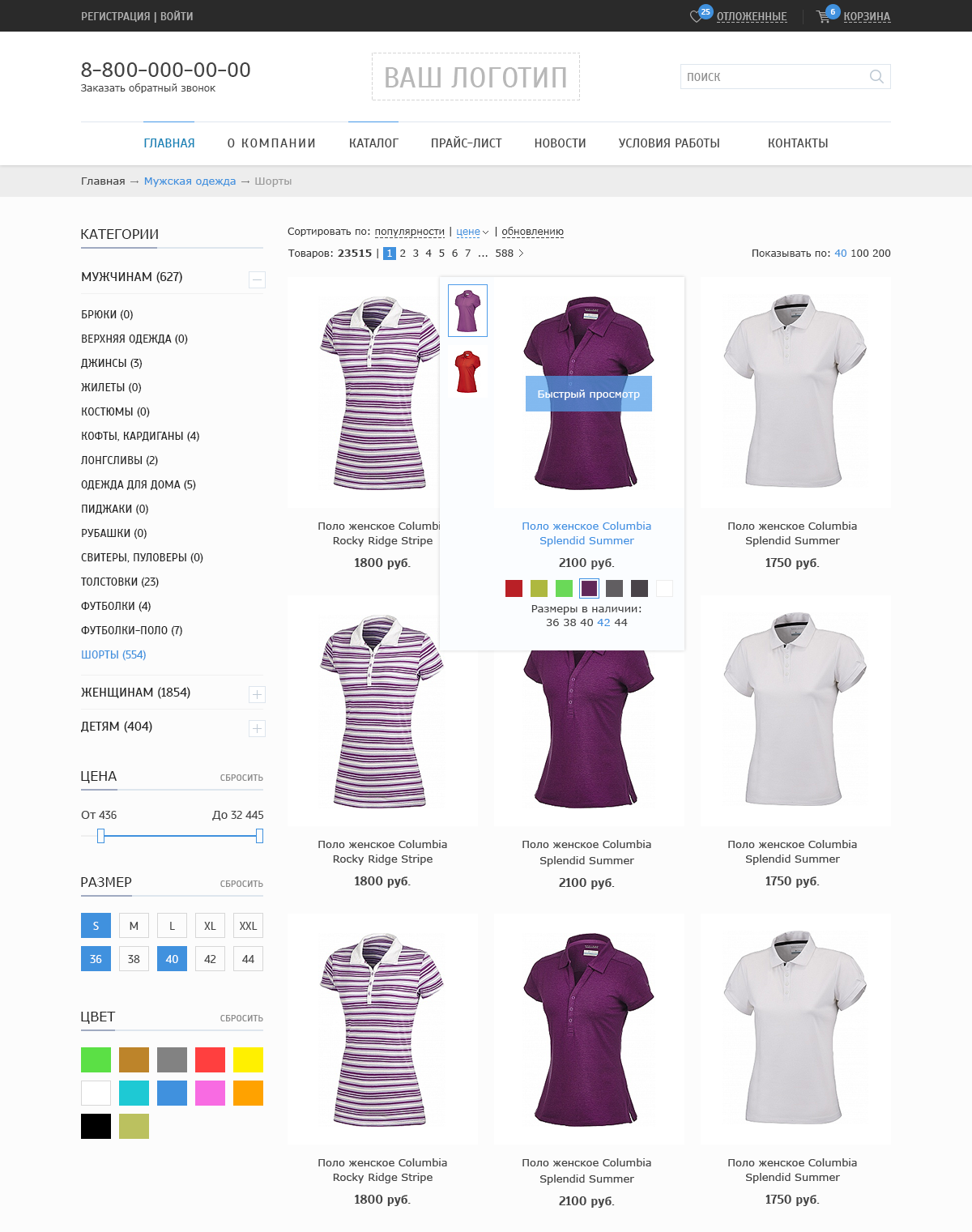Sort products by обновлению
The height and width of the screenshot is (1232, 972).
click(x=533, y=232)
